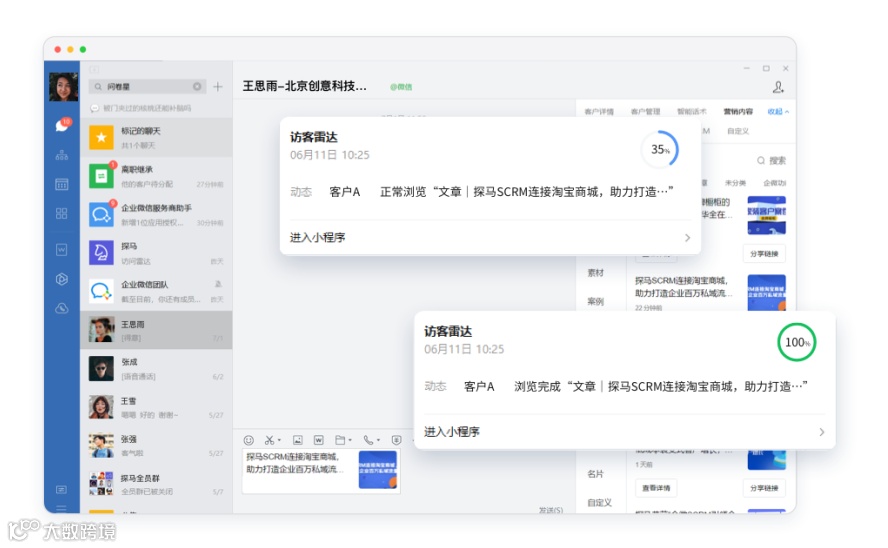This screenshot has width=888, height=548.
Task: Switch to the 智能话术 tab
Action: point(691,112)
